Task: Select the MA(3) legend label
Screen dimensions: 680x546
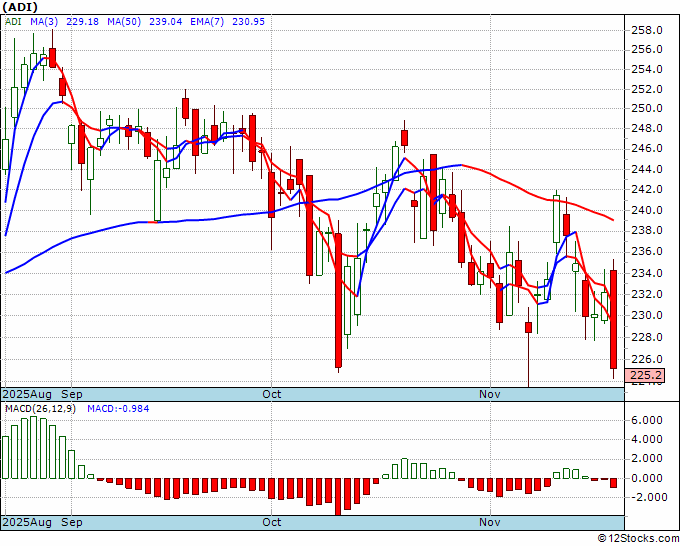Action: pos(44,22)
